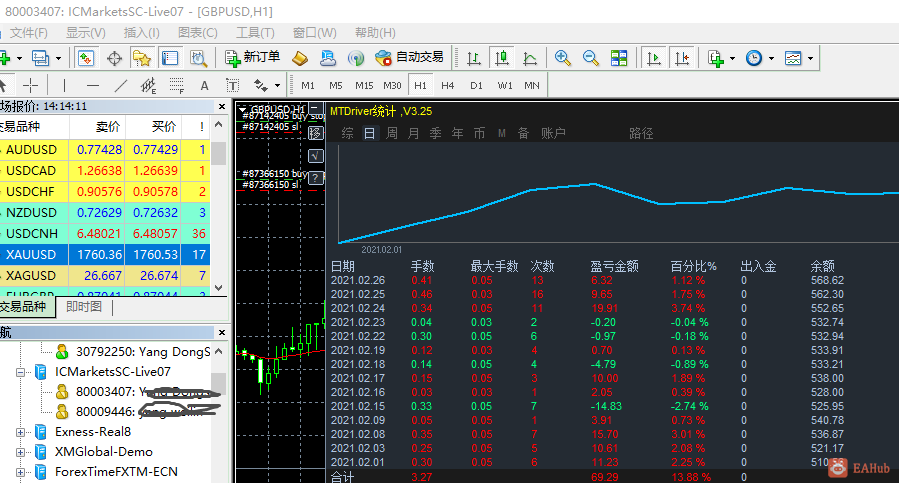Toggle the AutoTrading (自动交易) button
The image size is (899, 483).
[x=409, y=57]
